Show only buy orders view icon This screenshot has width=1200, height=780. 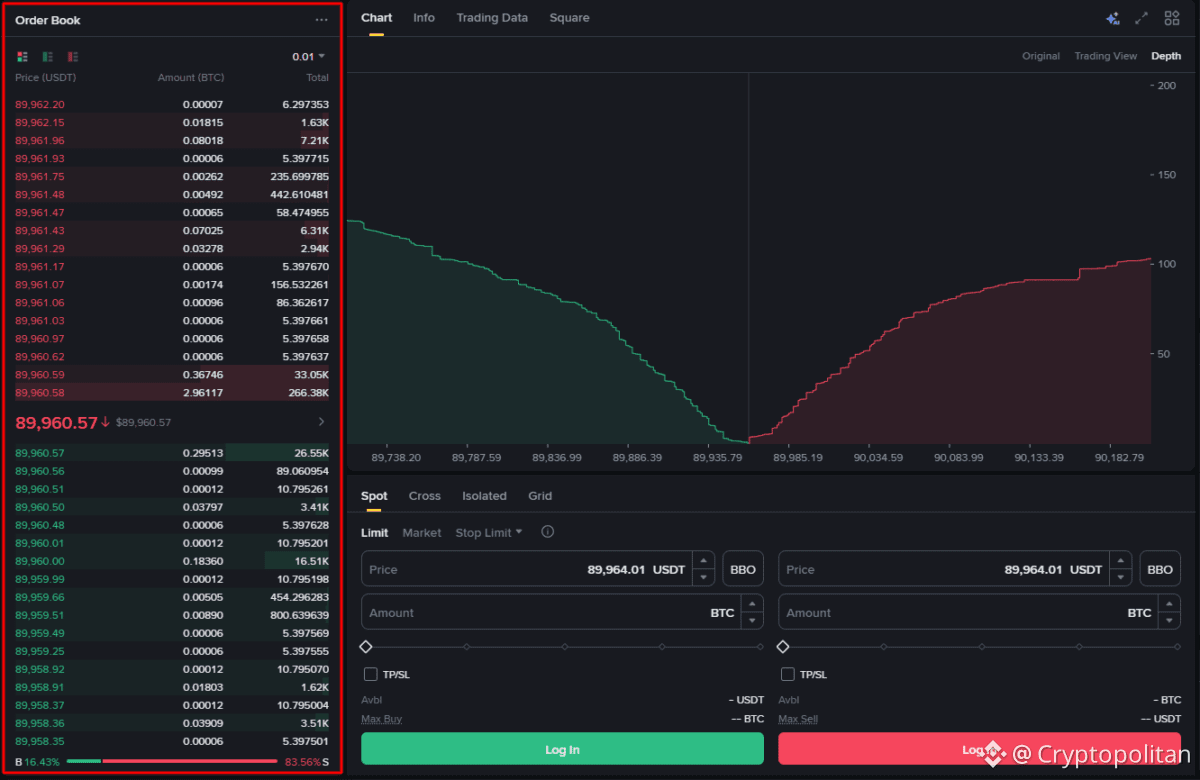pyautogui.click(x=48, y=57)
